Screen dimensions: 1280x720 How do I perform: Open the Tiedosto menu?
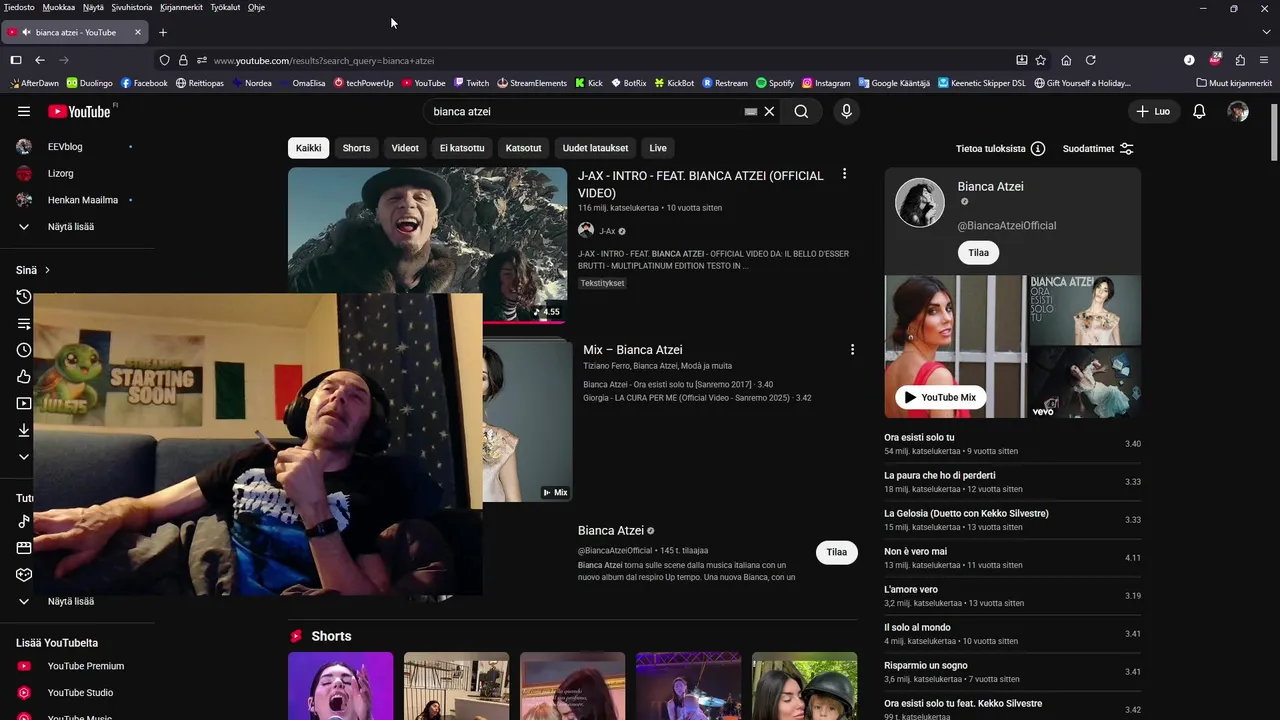point(19,7)
